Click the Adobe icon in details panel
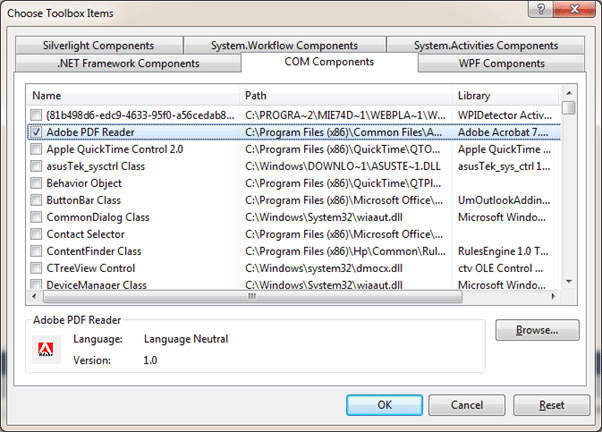Image resolution: width=602 pixels, height=432 pixels. pos(46,349)
